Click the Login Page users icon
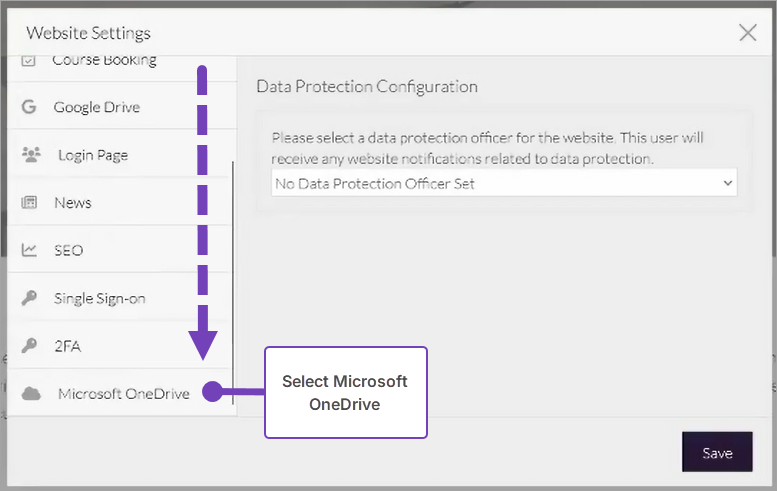777x491 pixels. [30, 155]
